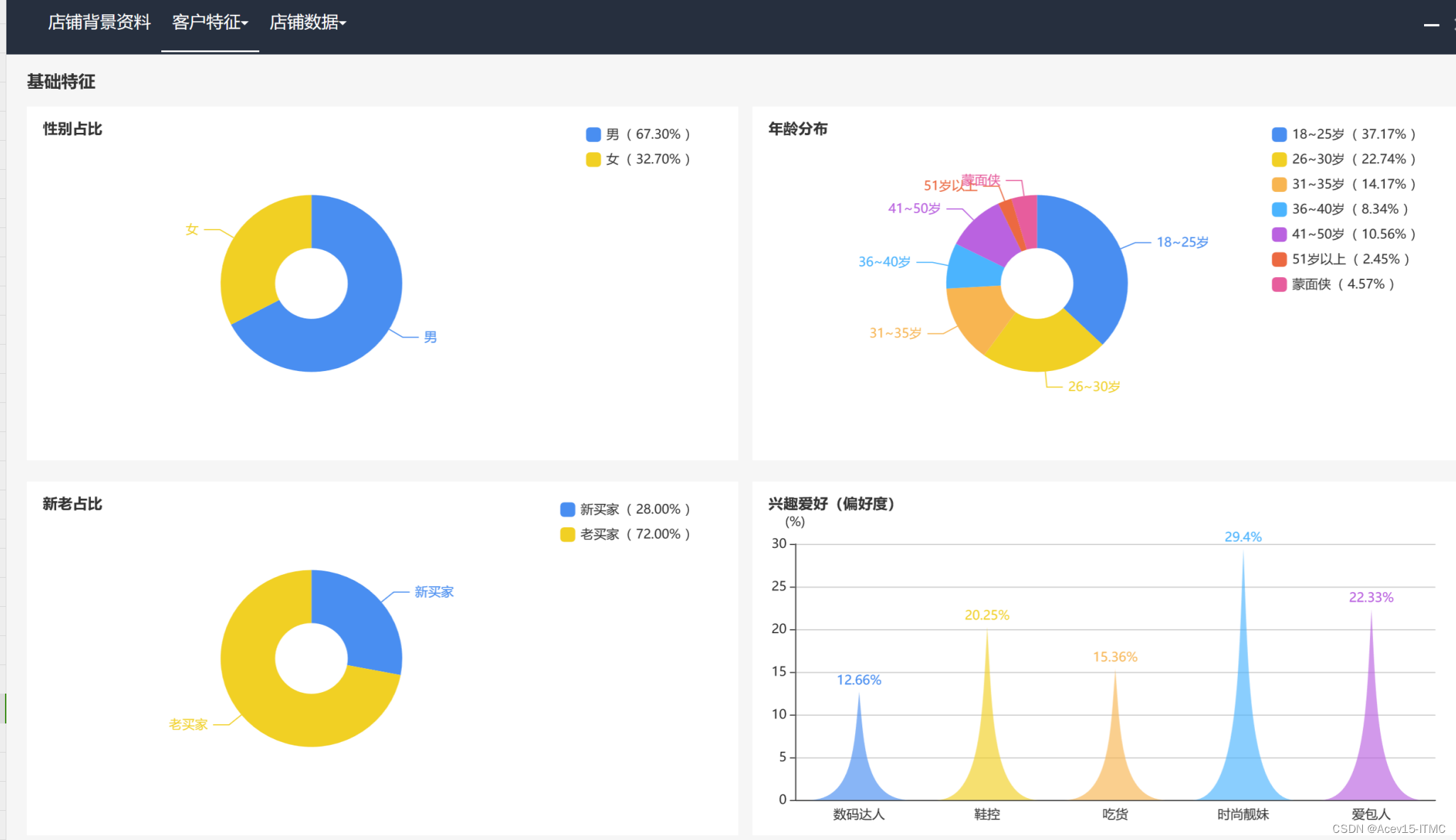Click the 22.33% value label
Viewport: 1456px width, 840px height.
click(x=1371, y=598)
